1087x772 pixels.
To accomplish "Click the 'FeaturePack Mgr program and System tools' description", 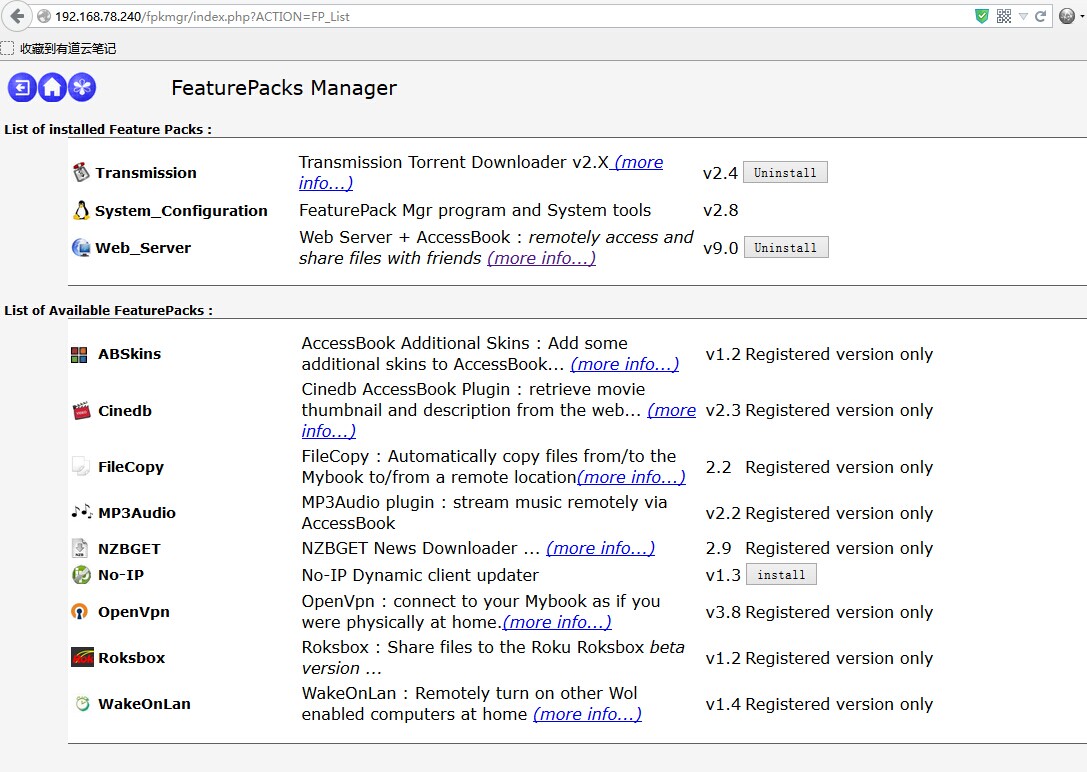I will tap(475, 211).
